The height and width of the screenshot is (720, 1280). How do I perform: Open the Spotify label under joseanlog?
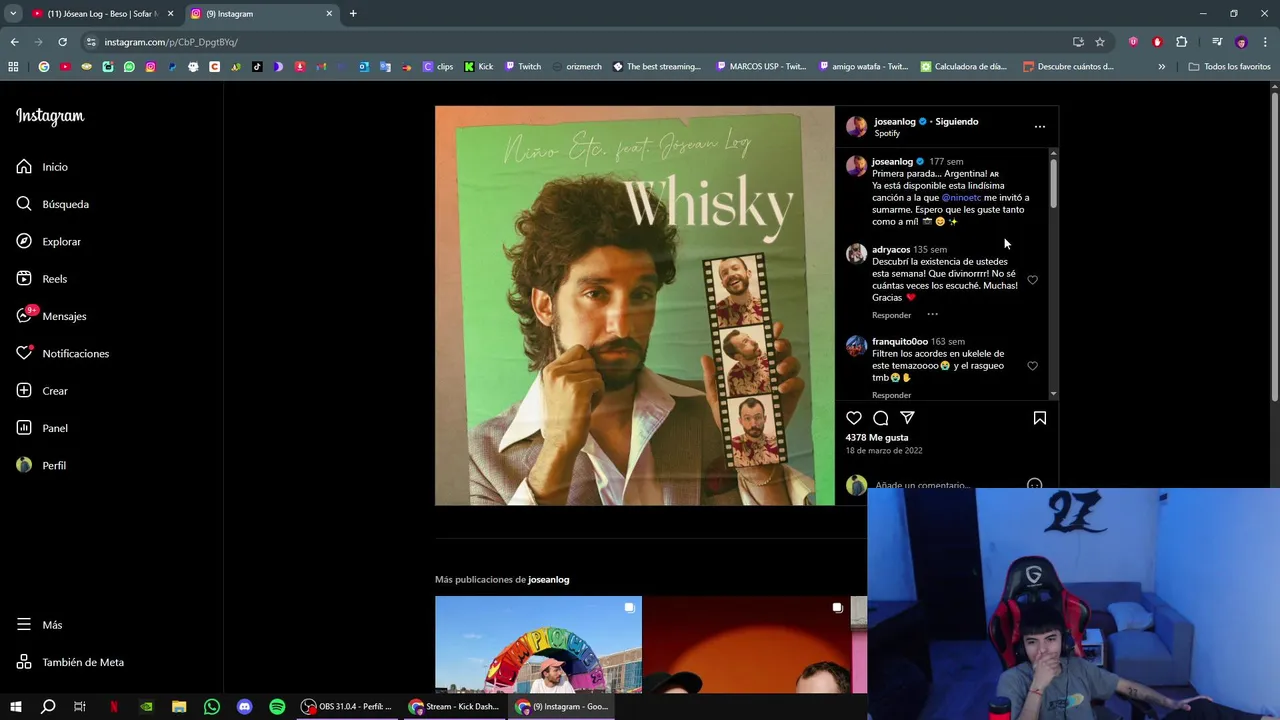887,134
